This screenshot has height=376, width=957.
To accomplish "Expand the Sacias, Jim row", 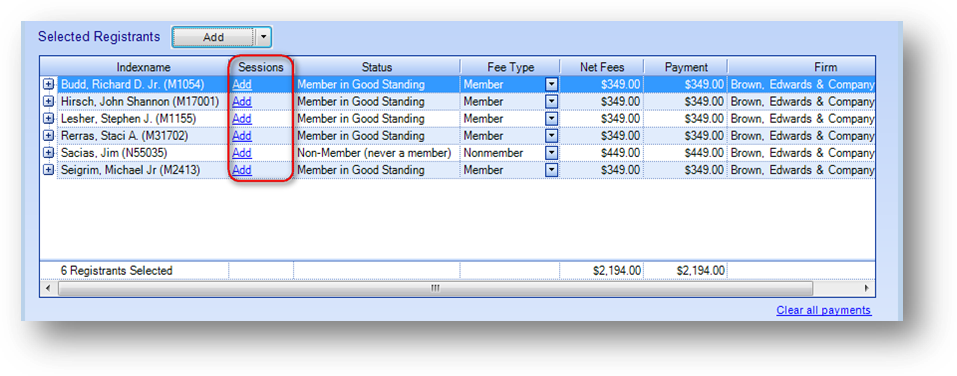I will pos(49,153).
